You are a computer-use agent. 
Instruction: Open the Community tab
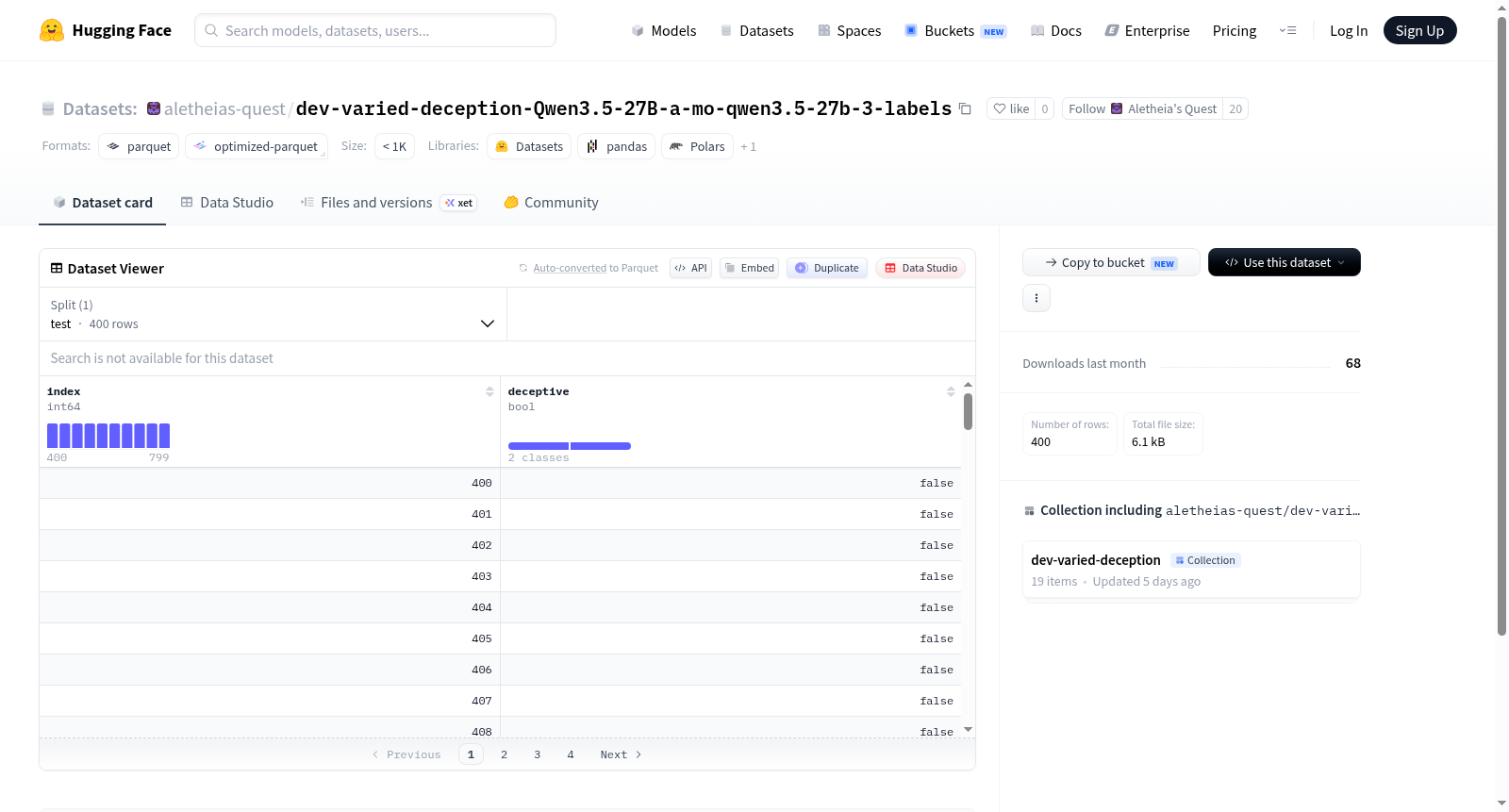tap(551, 203)
